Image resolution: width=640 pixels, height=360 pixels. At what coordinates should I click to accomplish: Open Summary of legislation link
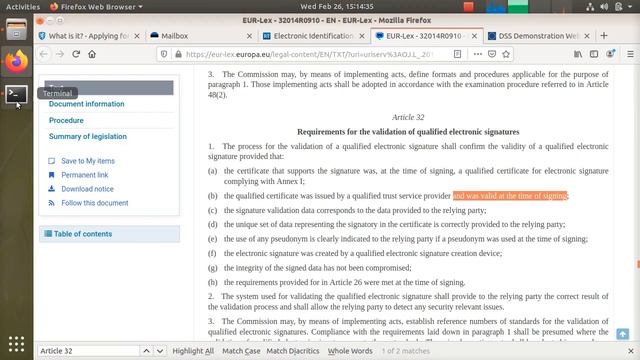pos(88,136)
